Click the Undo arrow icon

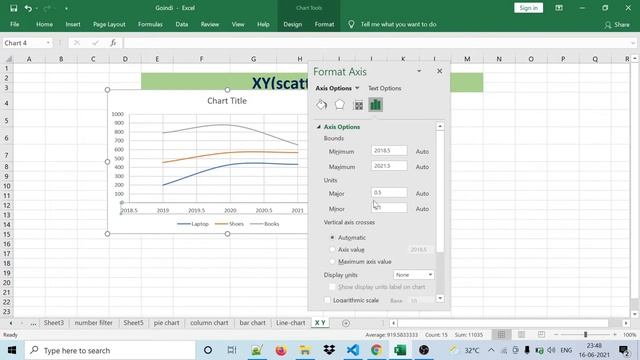click(x=28, y=8)
